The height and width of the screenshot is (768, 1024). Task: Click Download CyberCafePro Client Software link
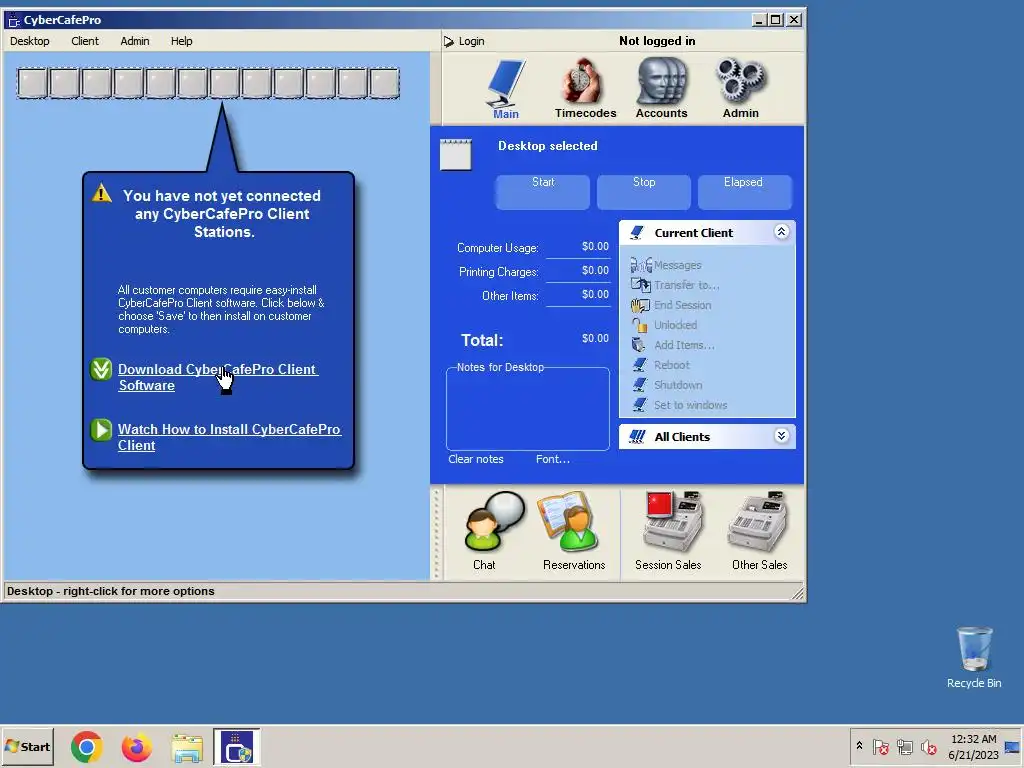point(217,377)
